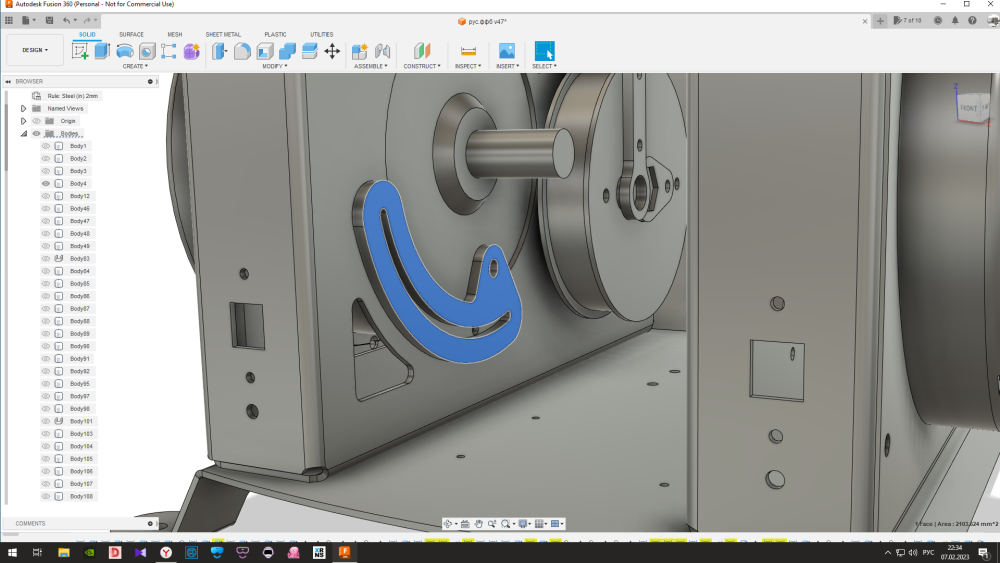Screen dimensions: 1000x563
Task: Expand the Origin folder
Action: coord(23,121)
